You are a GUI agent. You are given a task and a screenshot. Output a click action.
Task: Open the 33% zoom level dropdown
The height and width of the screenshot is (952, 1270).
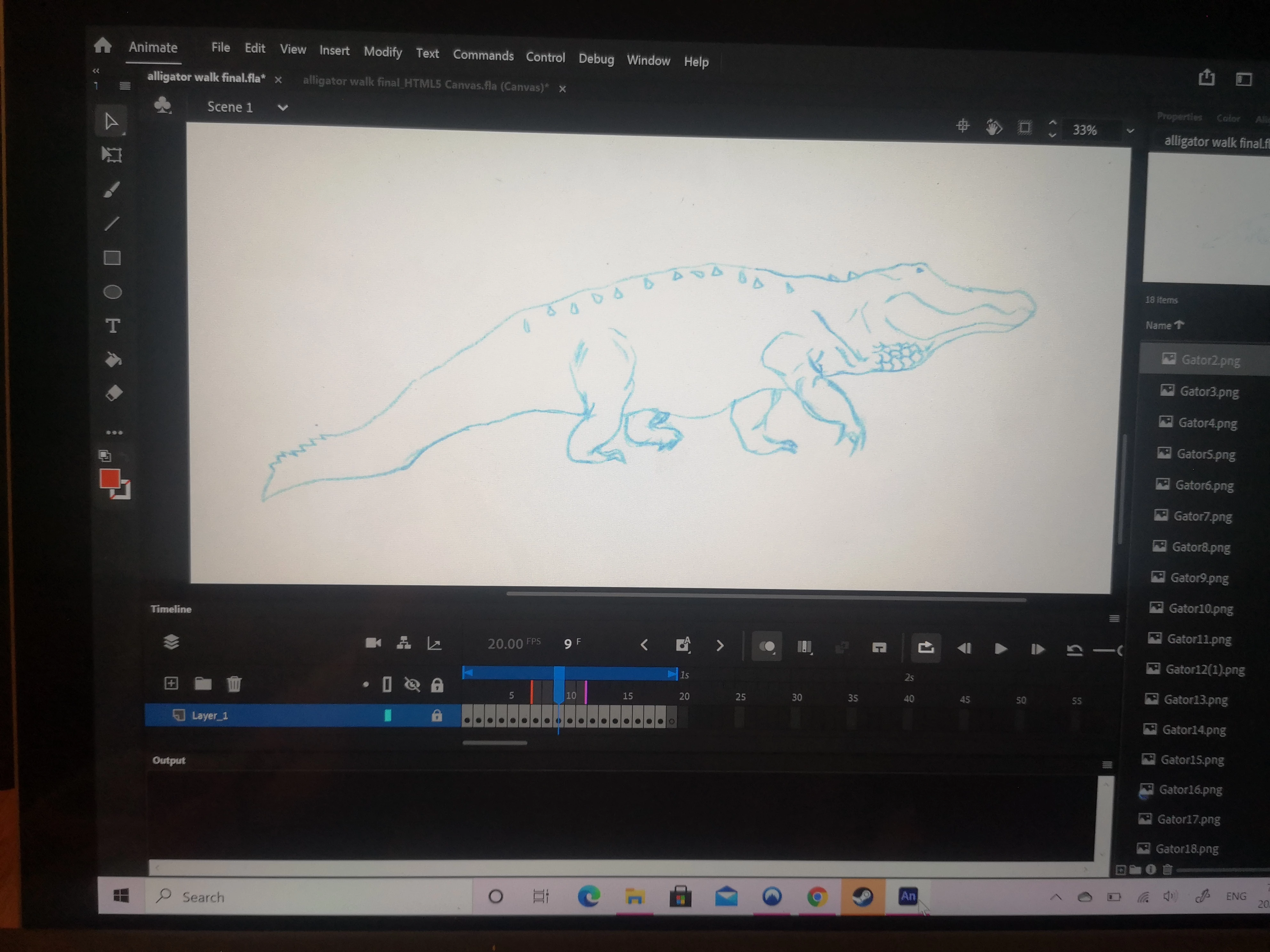[1130, 131]
